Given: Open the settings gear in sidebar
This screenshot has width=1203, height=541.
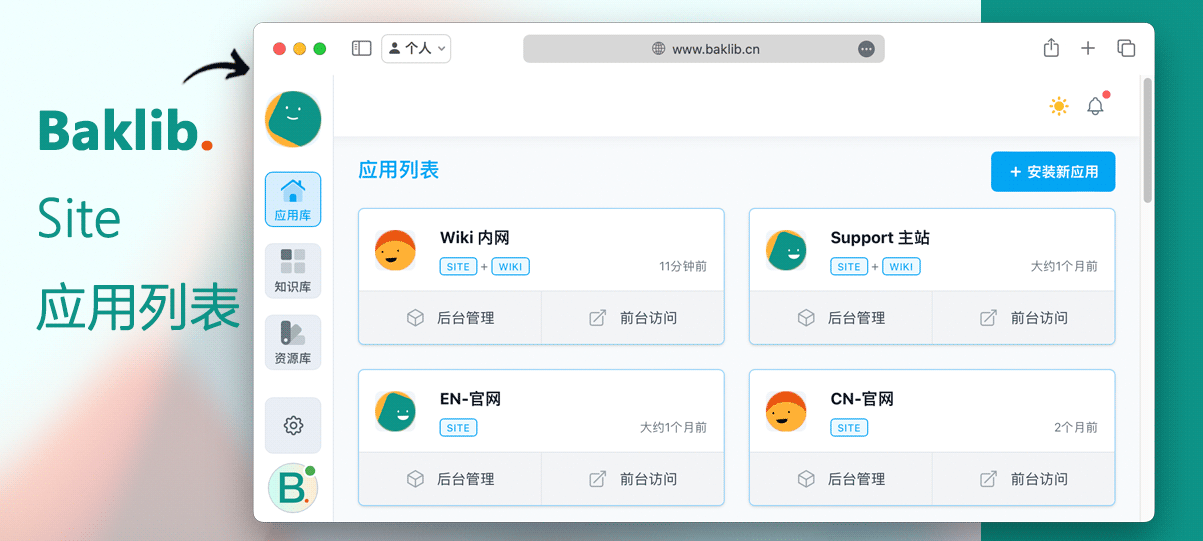Looking at the screenshot, I should (x=293, y=425).
